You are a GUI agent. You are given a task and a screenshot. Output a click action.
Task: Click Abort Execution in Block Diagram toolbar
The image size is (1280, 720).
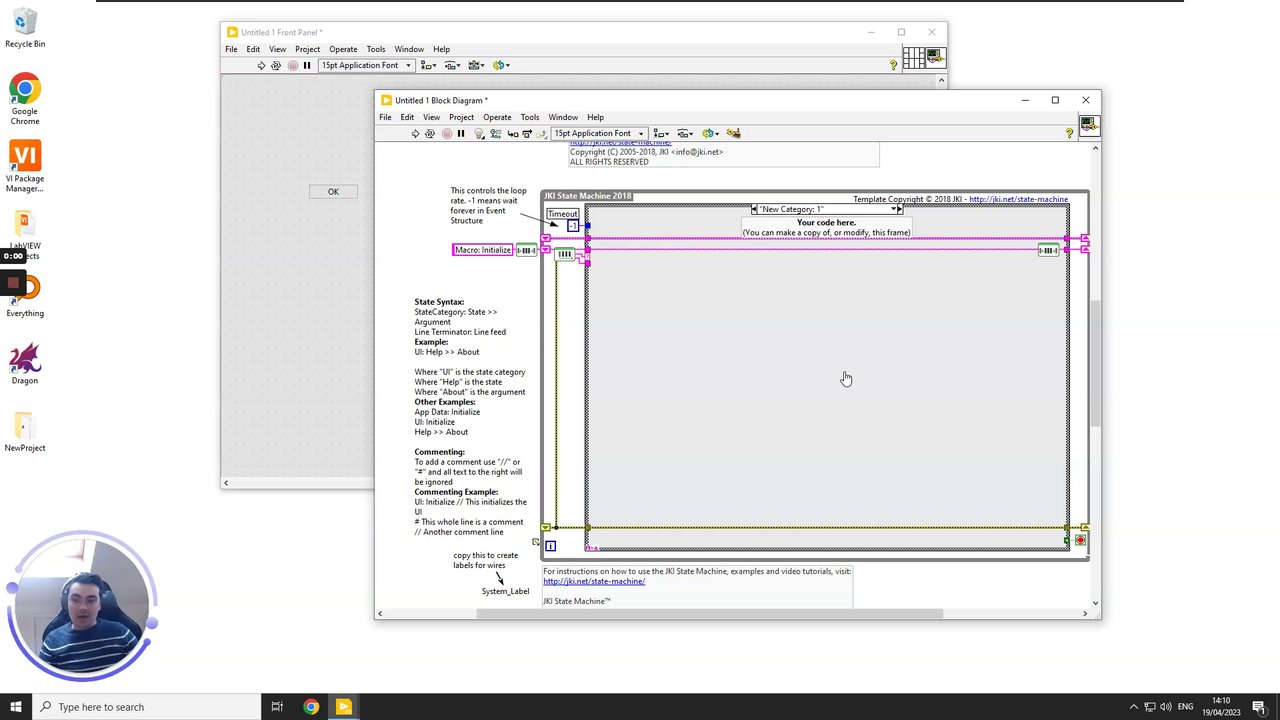click(x=446, y=133)
